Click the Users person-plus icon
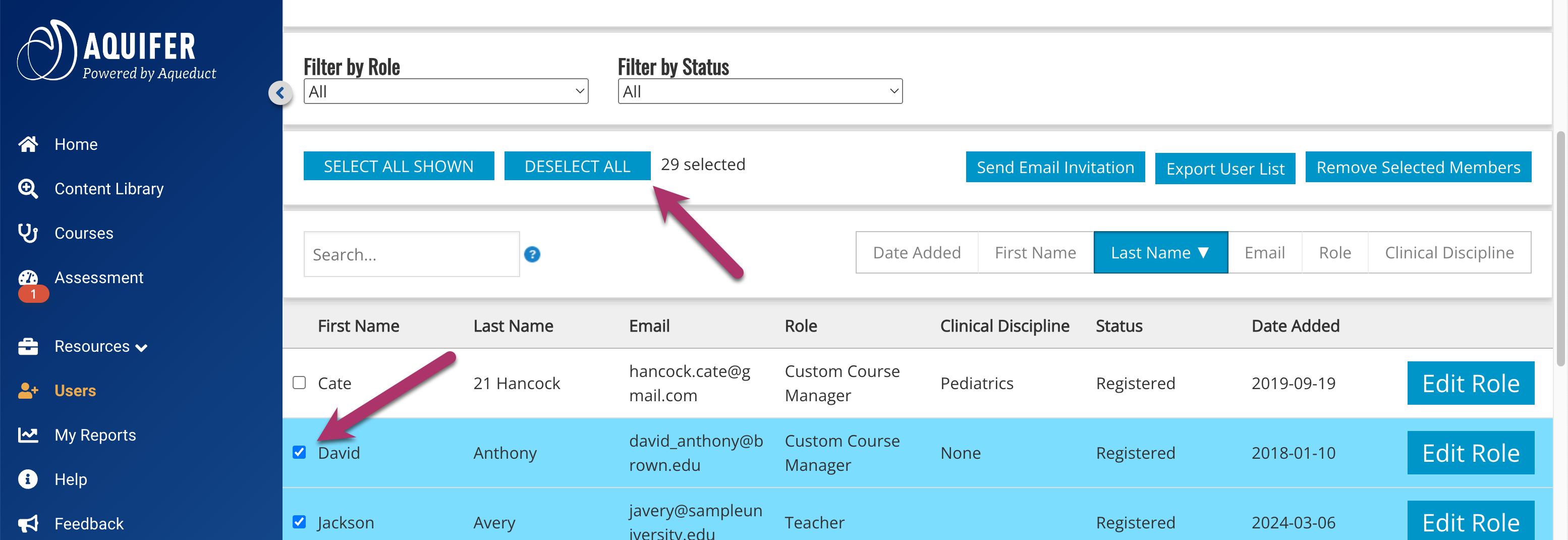 pos(28,391)
